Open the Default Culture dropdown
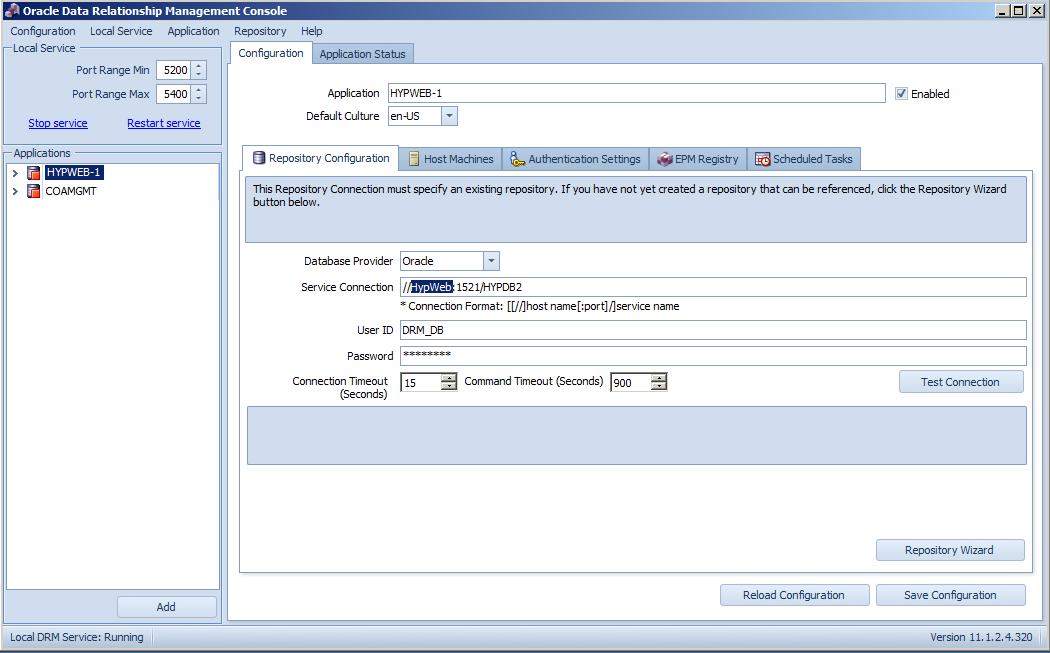This screenshot has width=1050, height=653. (449, 116)
